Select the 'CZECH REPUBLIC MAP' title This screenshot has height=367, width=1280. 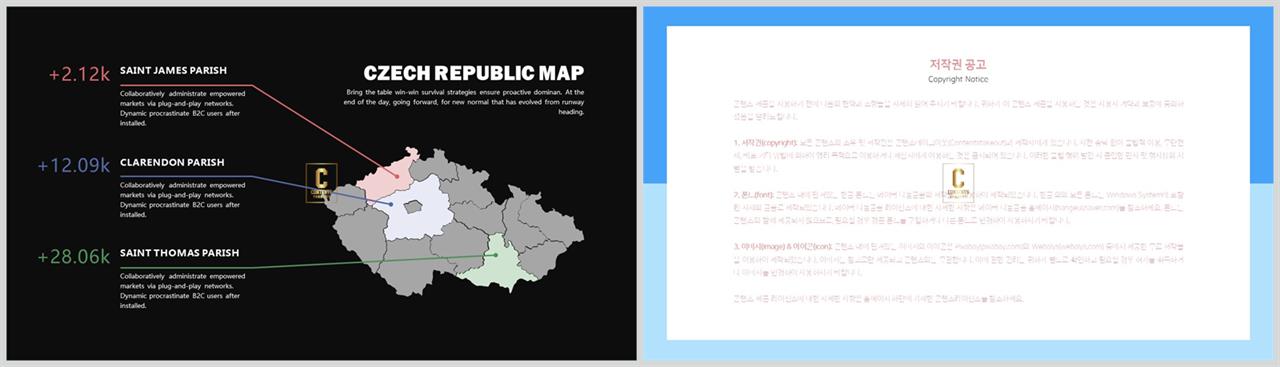pos(474,73)
